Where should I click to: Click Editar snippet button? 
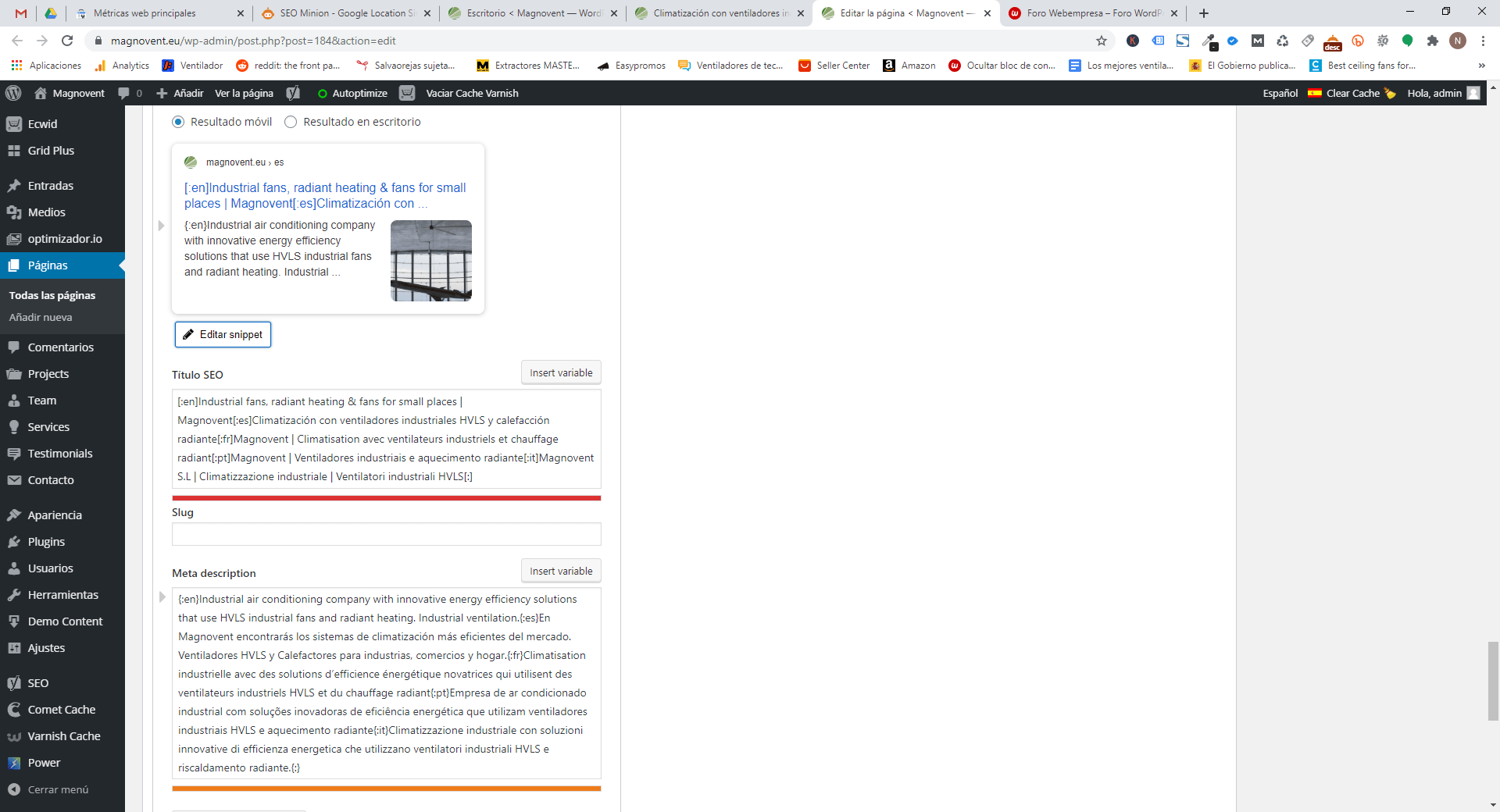pyautogui.click(x=223, y=334)
